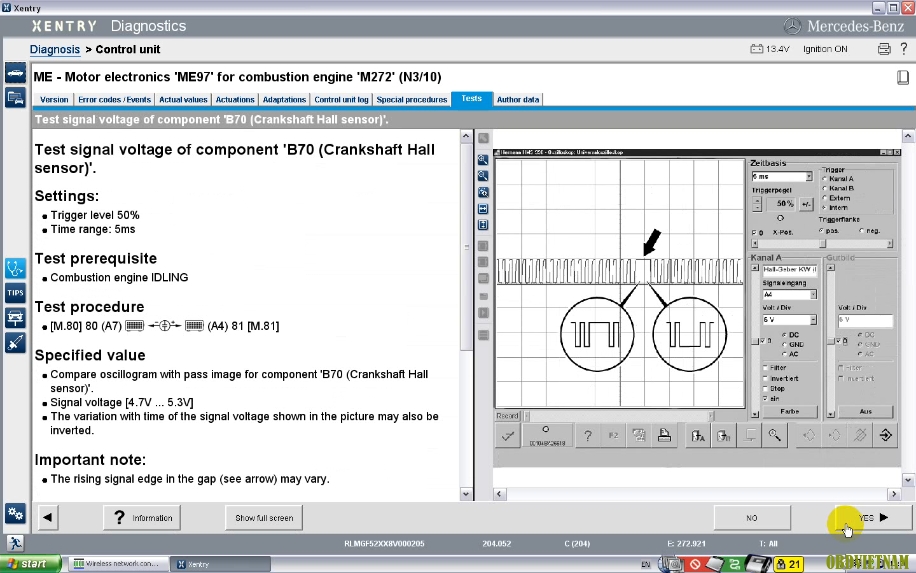Image resolution: width=916 pixels, height=573 pixels.
Task: Click the F2 icon in the oscilloscope toolbar
Action: (x=613, y=436)
